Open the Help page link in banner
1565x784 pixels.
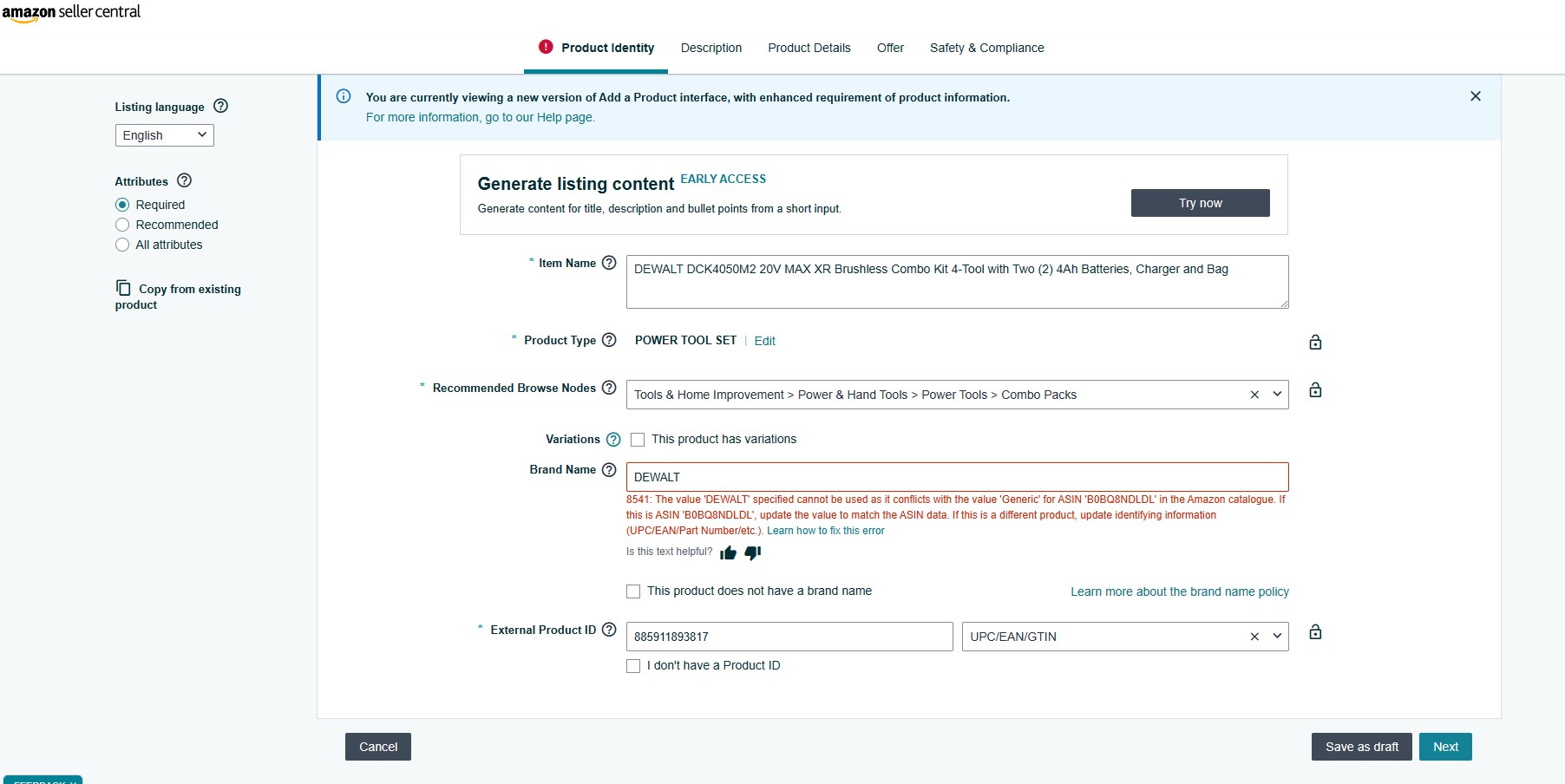coord(481,117)
